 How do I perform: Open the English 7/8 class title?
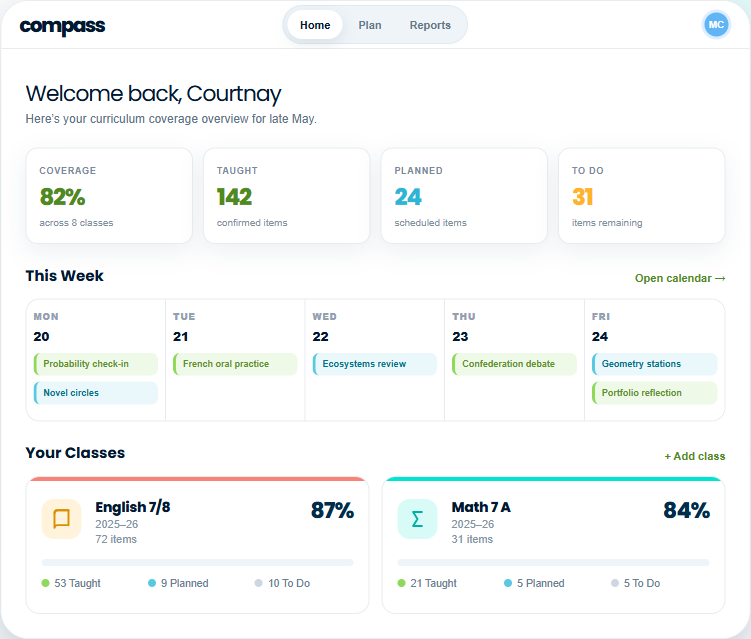pyautogui.click(x=133, y=507)
